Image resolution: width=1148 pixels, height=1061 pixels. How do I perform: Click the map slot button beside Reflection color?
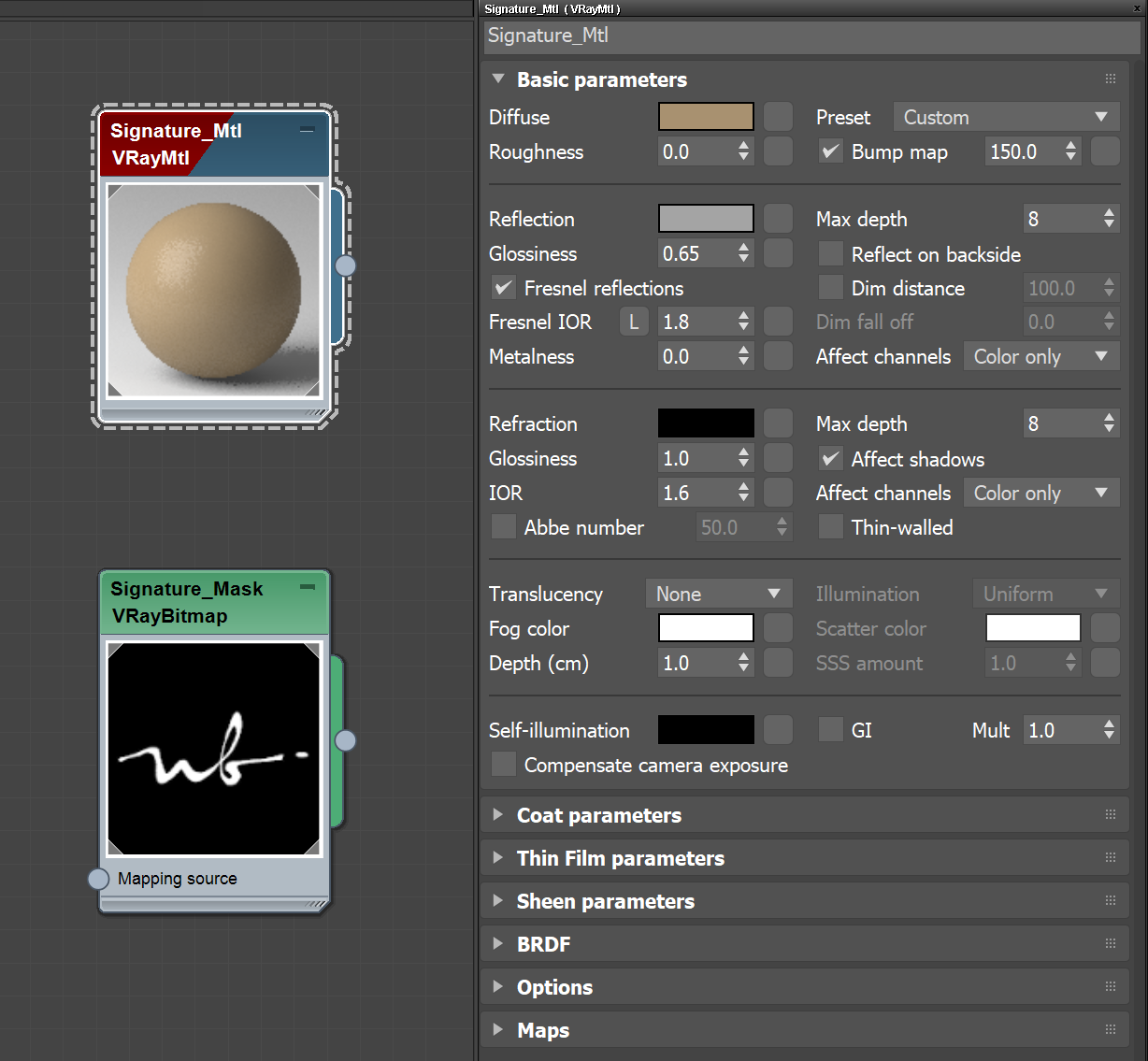778,219
